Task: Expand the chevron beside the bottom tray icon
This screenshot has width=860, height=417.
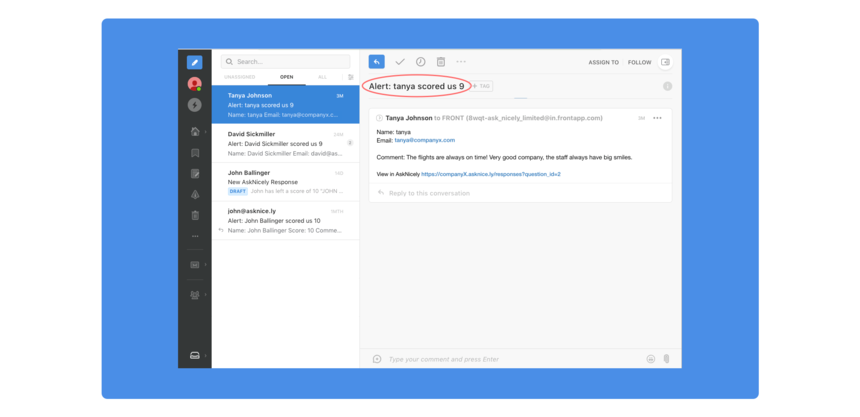Action: pyautogui.click(x=206, y=356)
